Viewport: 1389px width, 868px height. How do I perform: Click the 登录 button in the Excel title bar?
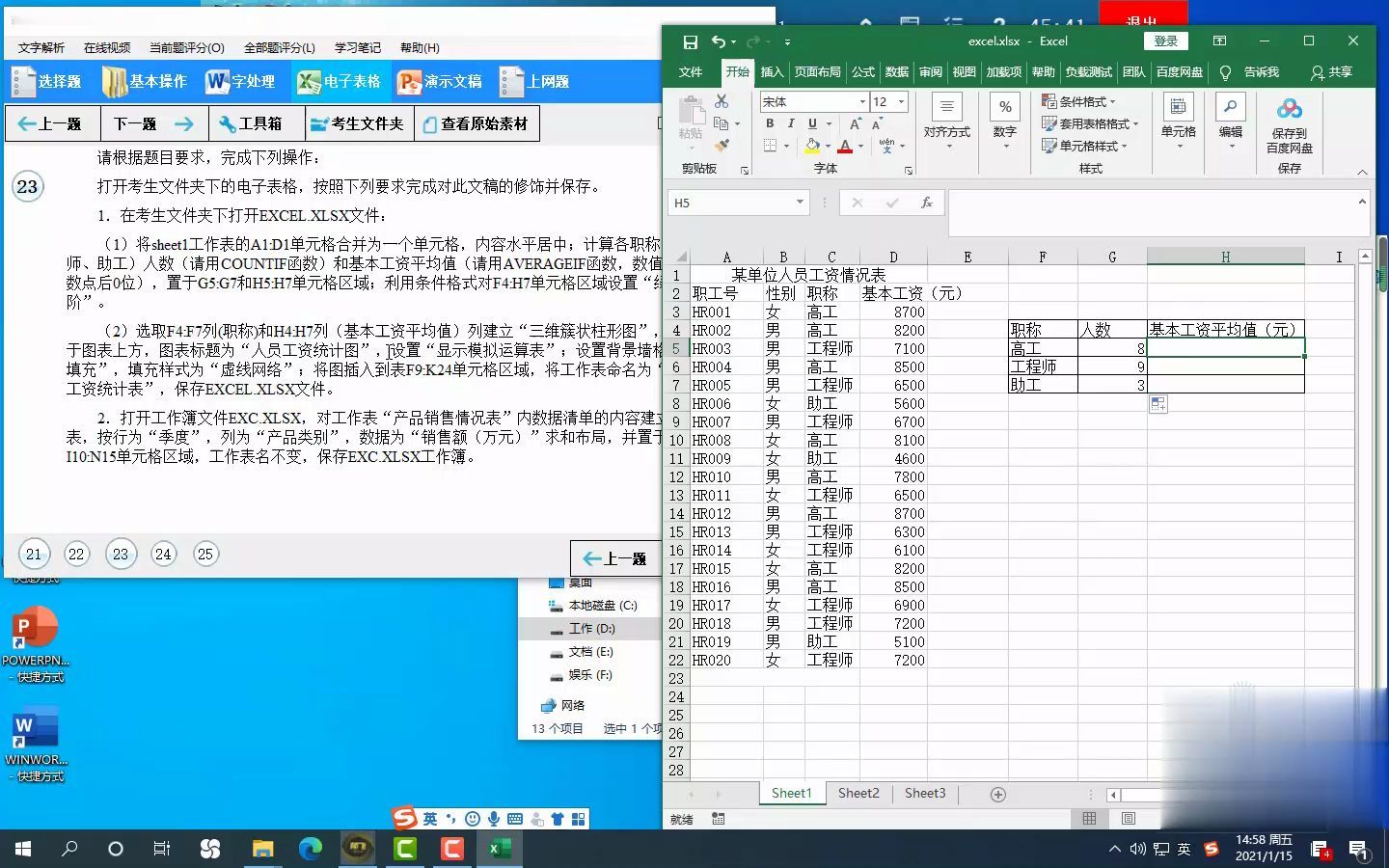1165,41
